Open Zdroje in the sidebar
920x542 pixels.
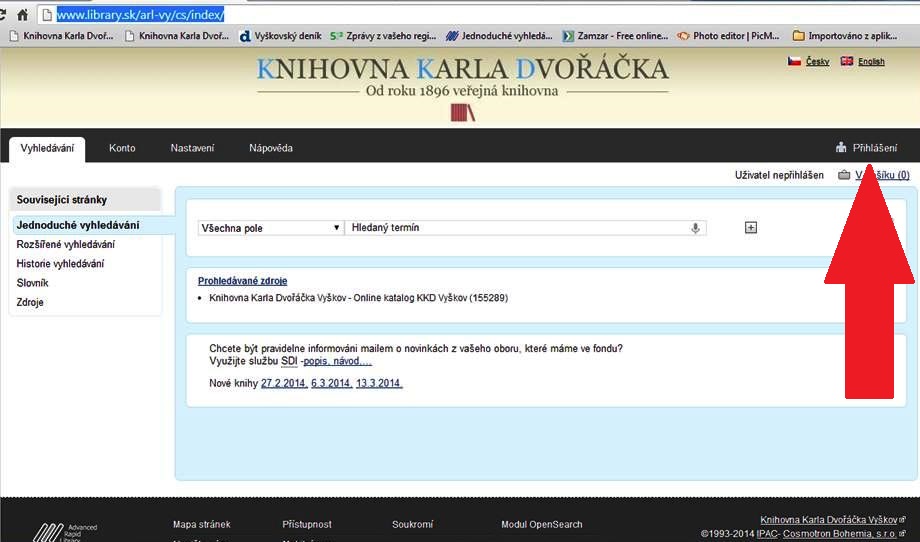click(x=30, y=303)
